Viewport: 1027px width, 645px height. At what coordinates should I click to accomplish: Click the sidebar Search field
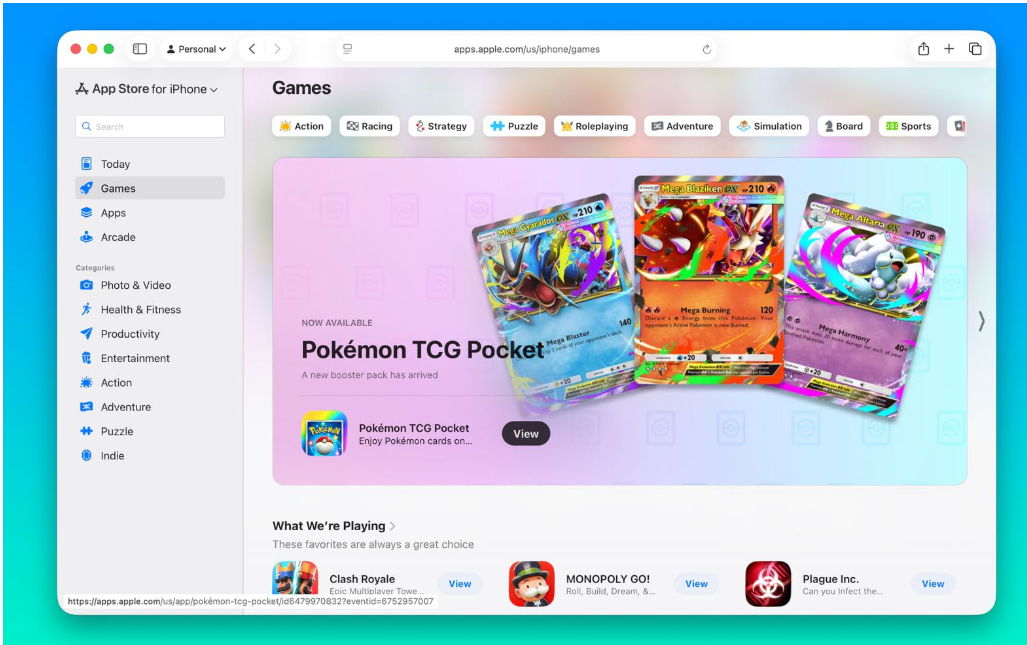[150, 127]
